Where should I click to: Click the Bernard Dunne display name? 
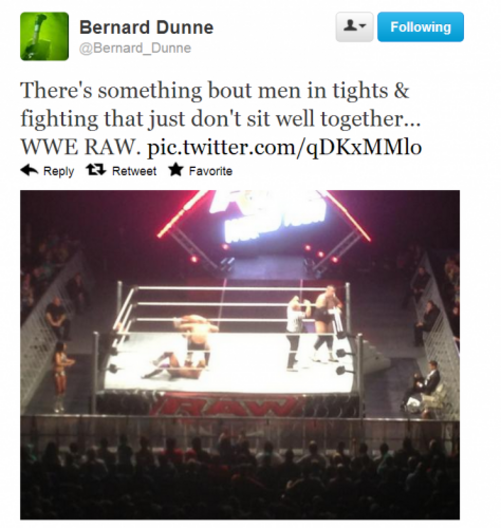[x=146, y=27]
